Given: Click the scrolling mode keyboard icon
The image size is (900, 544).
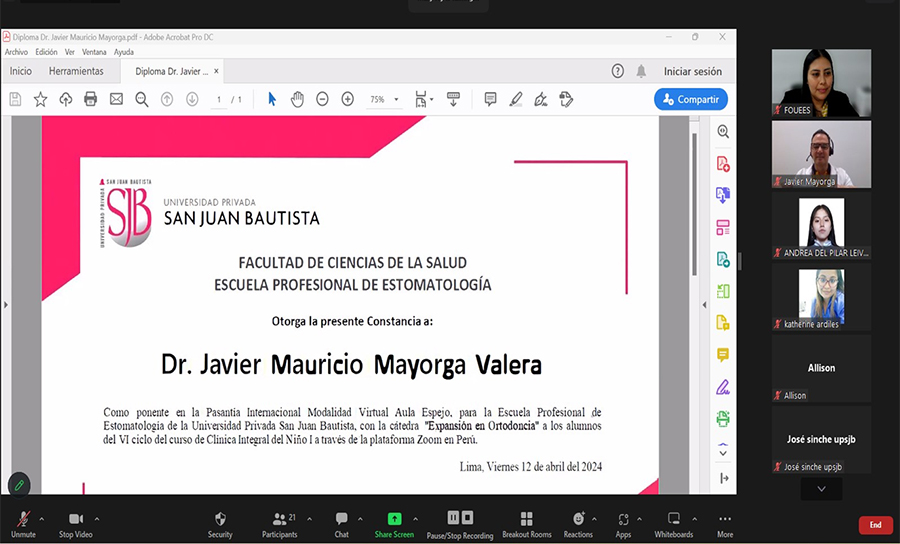Looking at the screenshot, I should pyautogui.click(x=453, y=99).
